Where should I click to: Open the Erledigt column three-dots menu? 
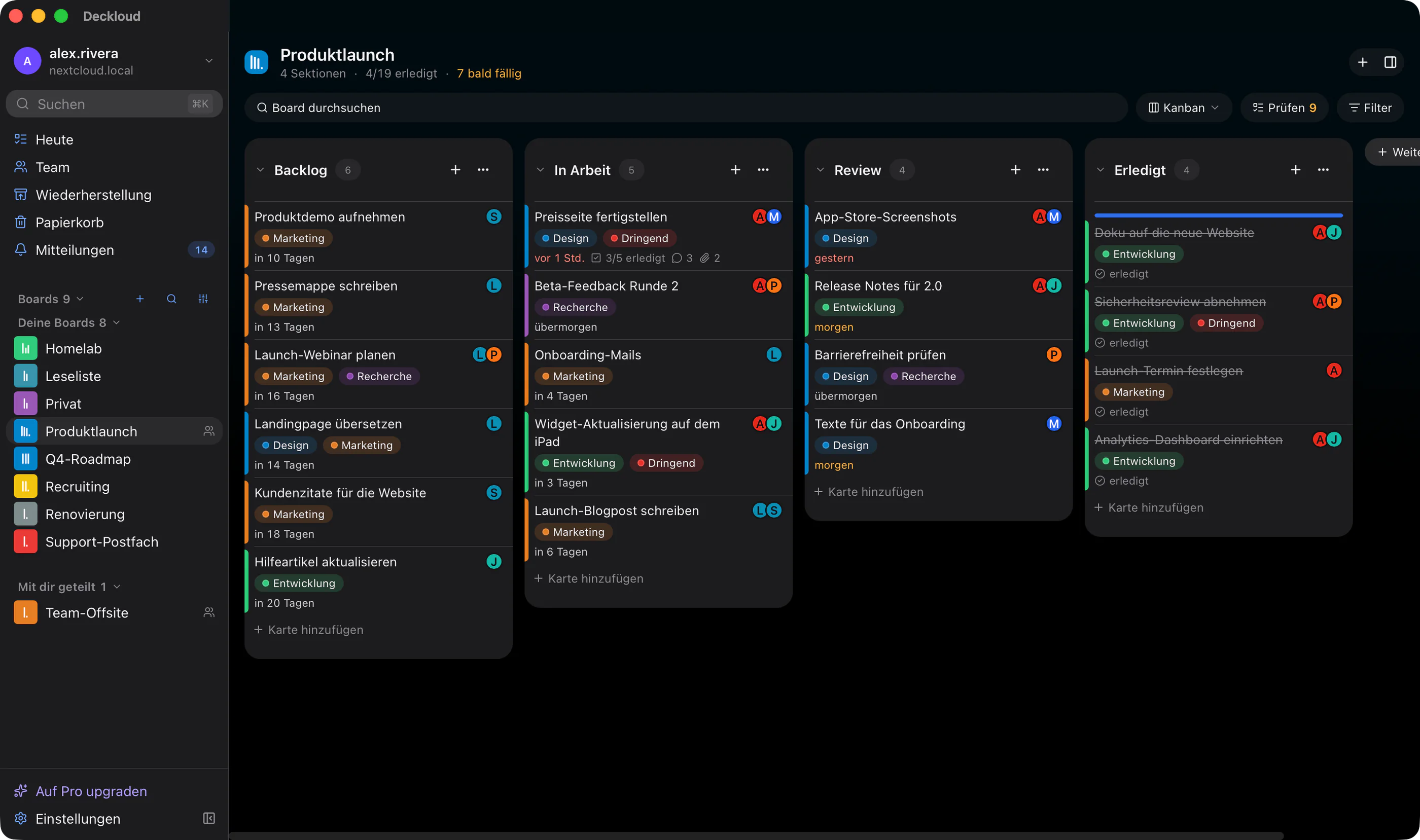point(1323,170)
